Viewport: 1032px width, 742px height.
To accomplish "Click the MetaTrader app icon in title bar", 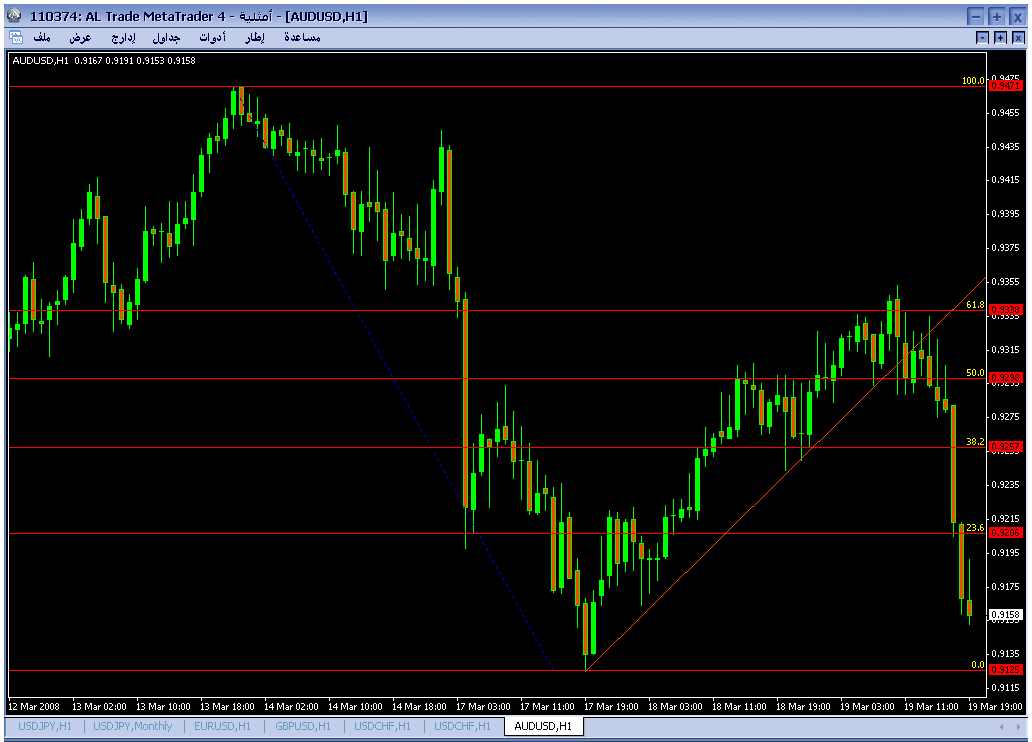I will pyautogui.click(x=14, y=15).
